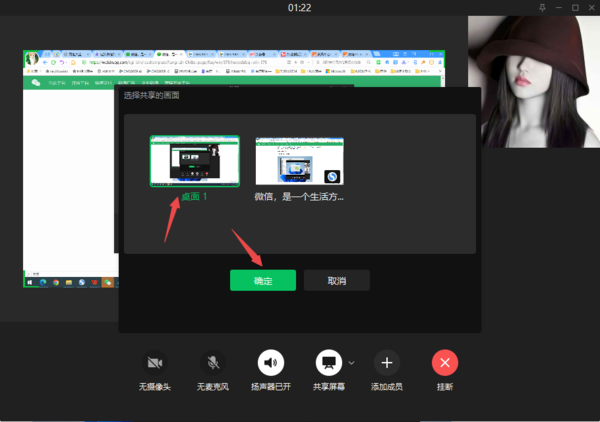Viewport: 600px width, 422px height.
Task: Select the 微信 browser window thumbnail
Action: coord(299,162)
